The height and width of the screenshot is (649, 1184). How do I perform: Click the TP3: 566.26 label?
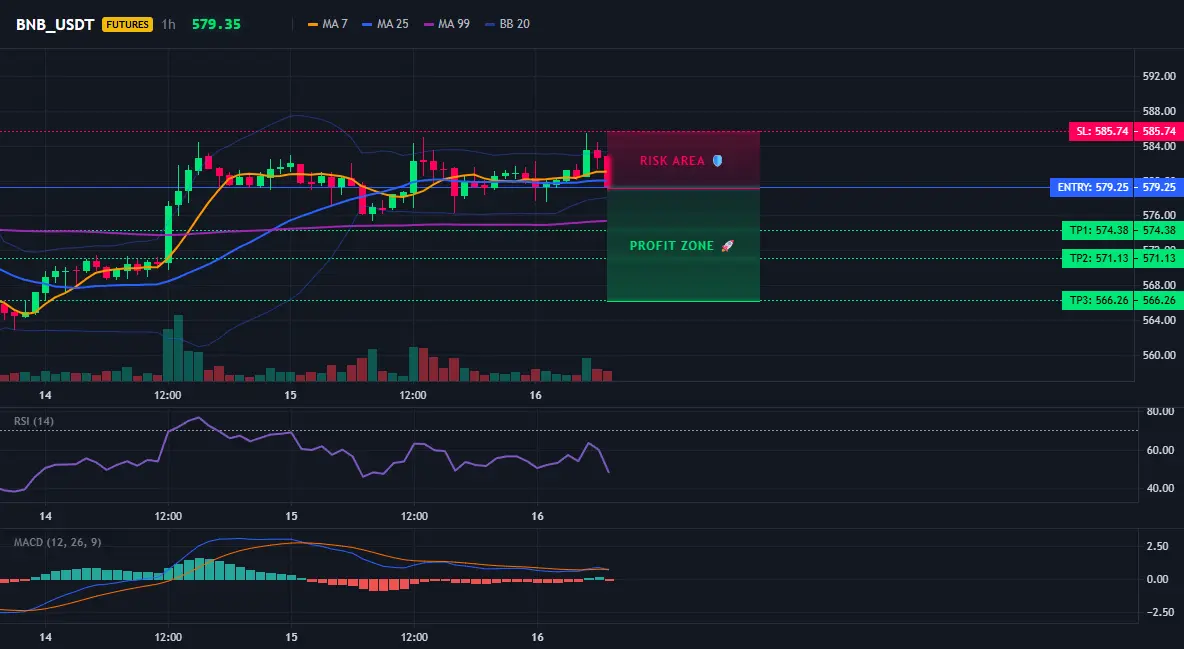click(1098, 301)
